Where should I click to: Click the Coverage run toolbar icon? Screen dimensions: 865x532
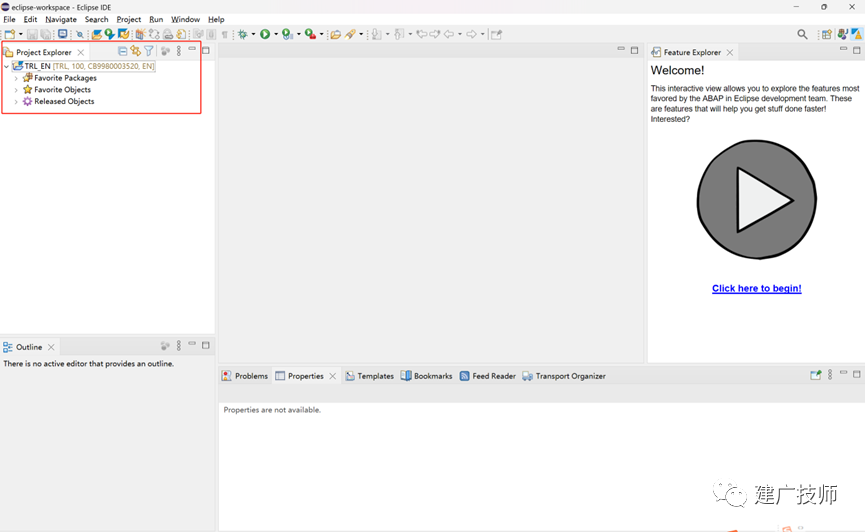pos(287,34)
